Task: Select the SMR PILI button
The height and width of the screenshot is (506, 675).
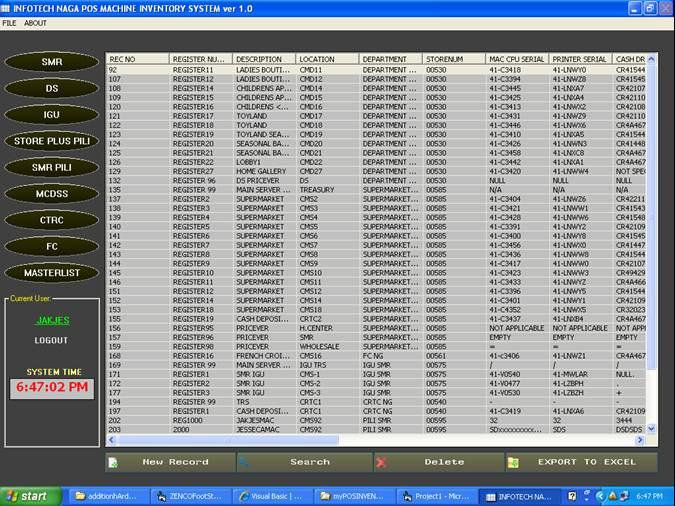Action: point(52,168)
